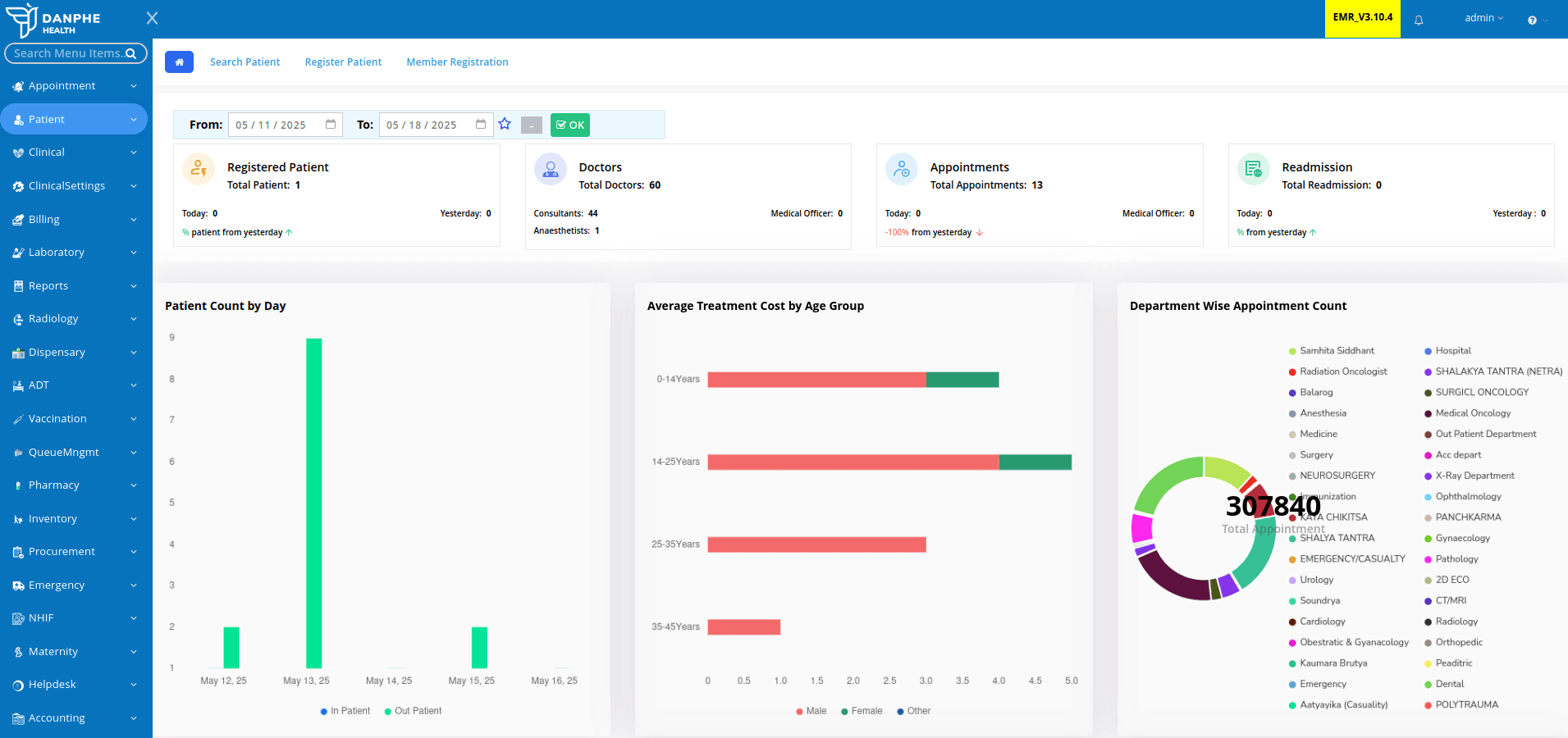1568x738 pixels.
Task: Expand the Maternity menu chevron
Action: [x=134, y=652]
